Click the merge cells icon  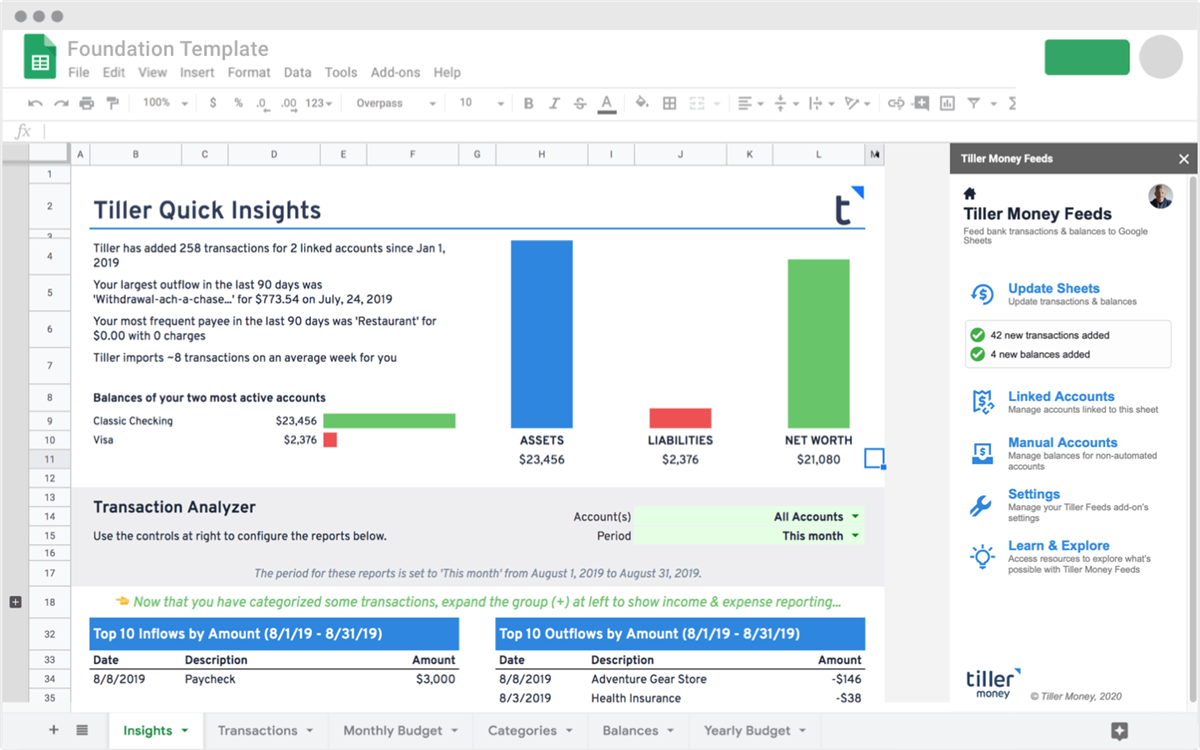tap(696, 103)
